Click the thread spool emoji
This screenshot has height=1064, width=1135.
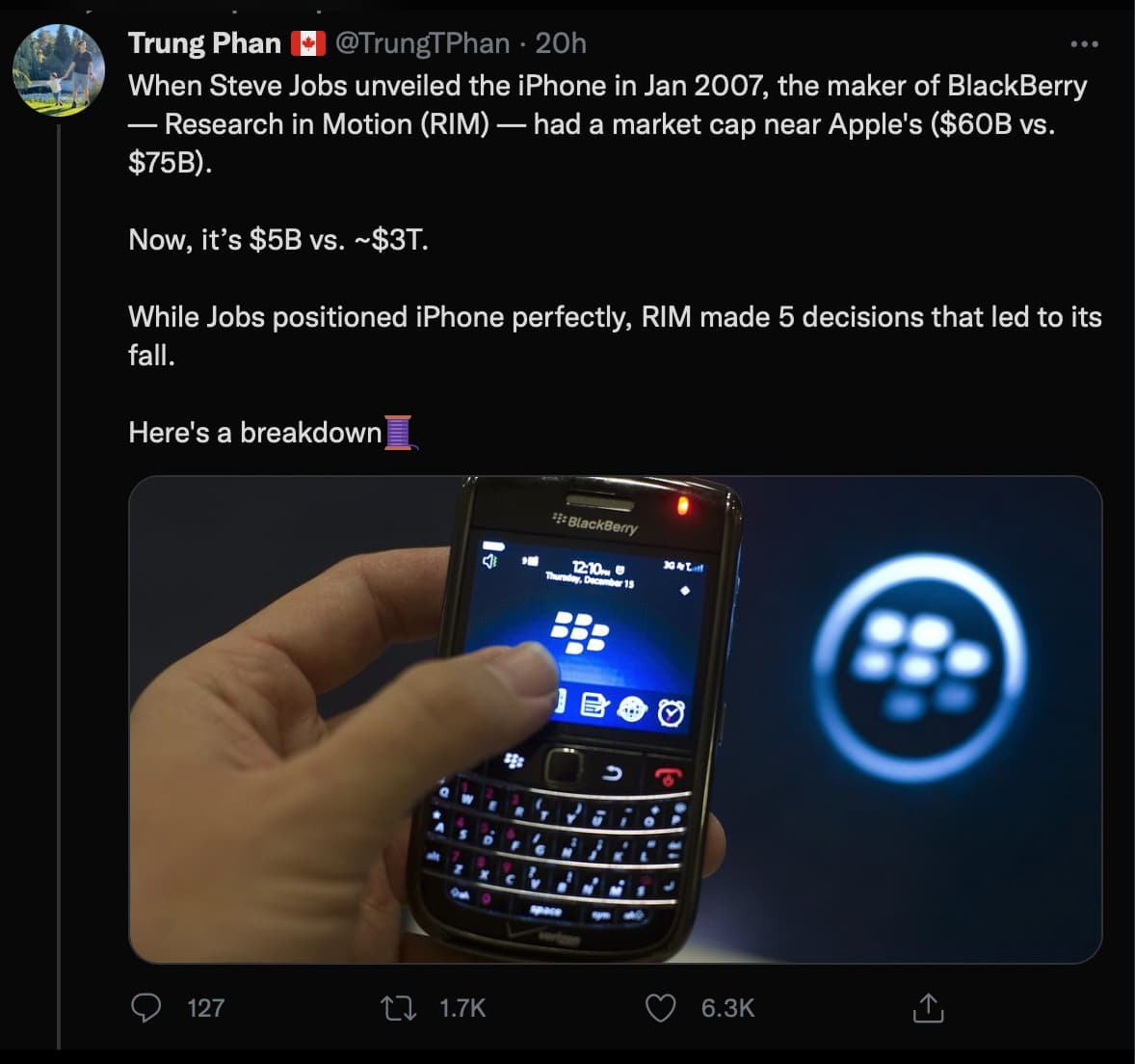click(399, 433)
